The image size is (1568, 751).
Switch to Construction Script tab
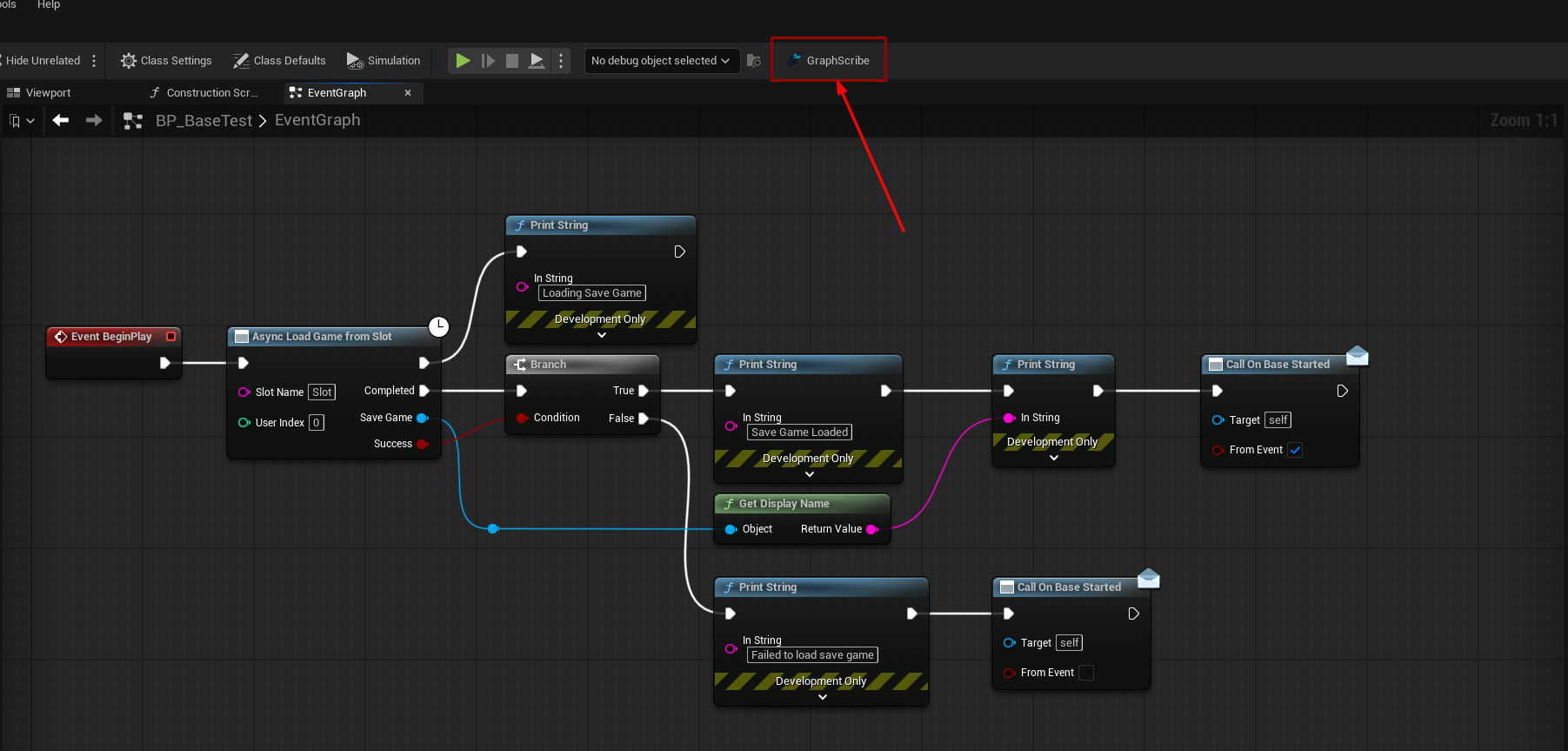coord(204,92)
